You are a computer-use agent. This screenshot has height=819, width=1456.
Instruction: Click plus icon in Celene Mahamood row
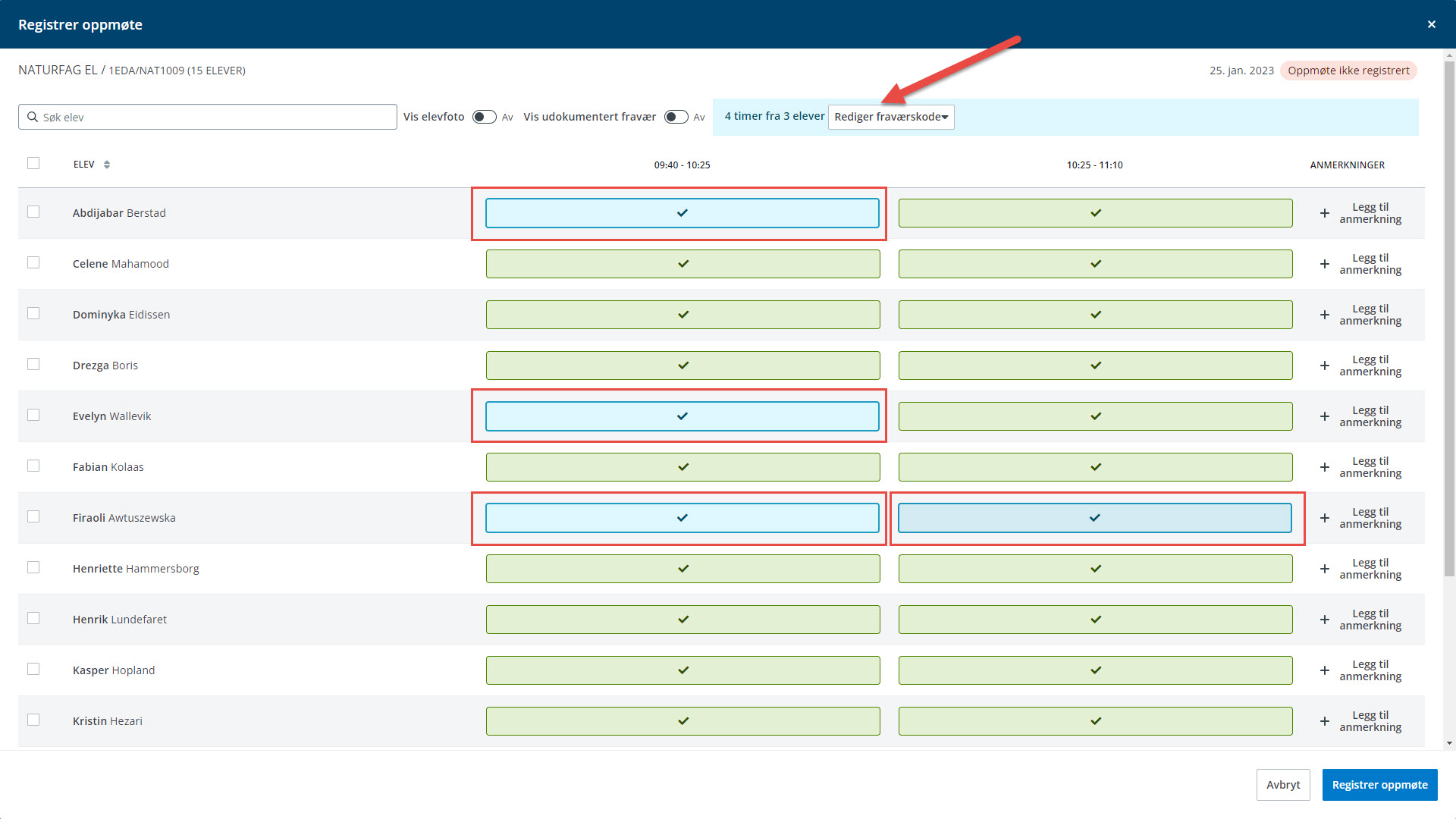tap(1324, 264)
